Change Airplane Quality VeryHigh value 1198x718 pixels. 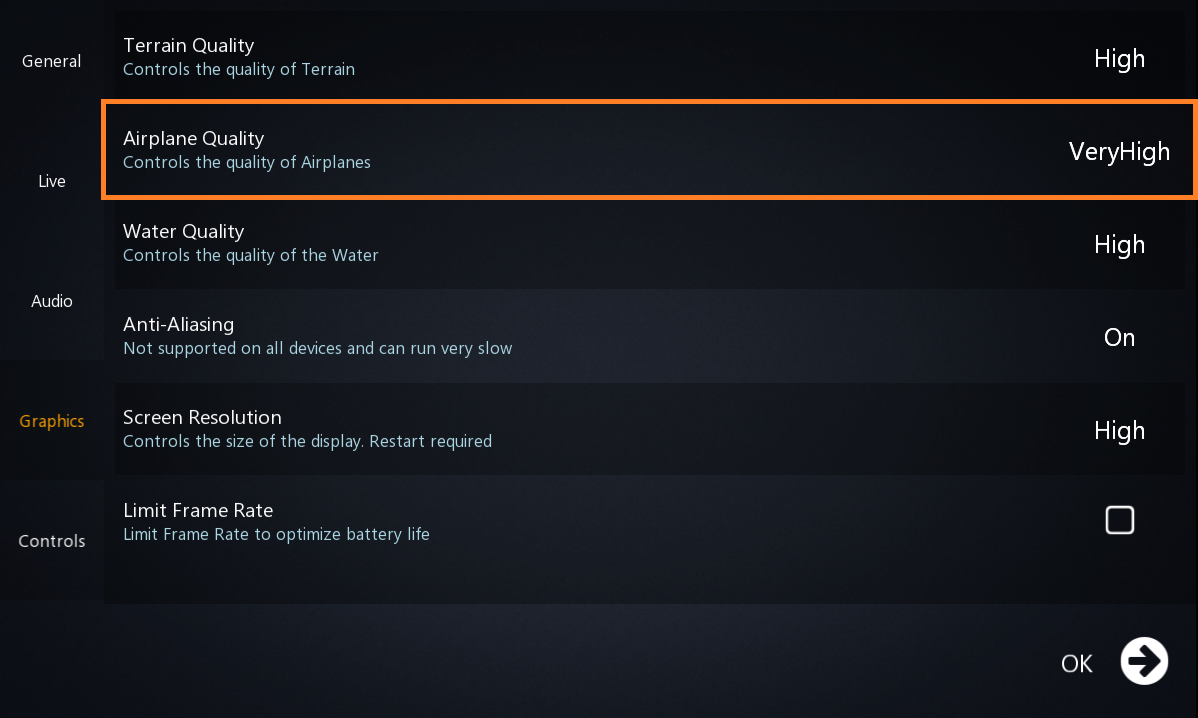(x=1119, y=152)
